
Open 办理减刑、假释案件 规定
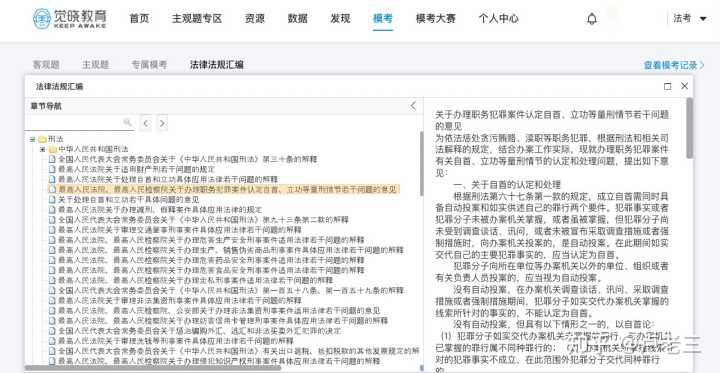tap(160, 209)
